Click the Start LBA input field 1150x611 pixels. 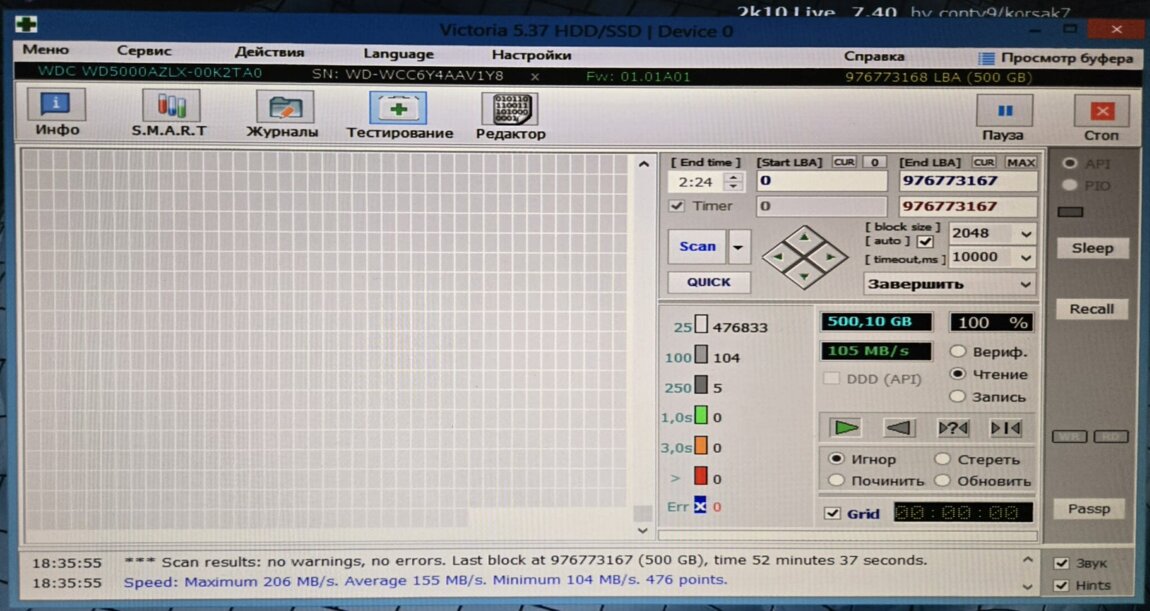click(821, 181)
